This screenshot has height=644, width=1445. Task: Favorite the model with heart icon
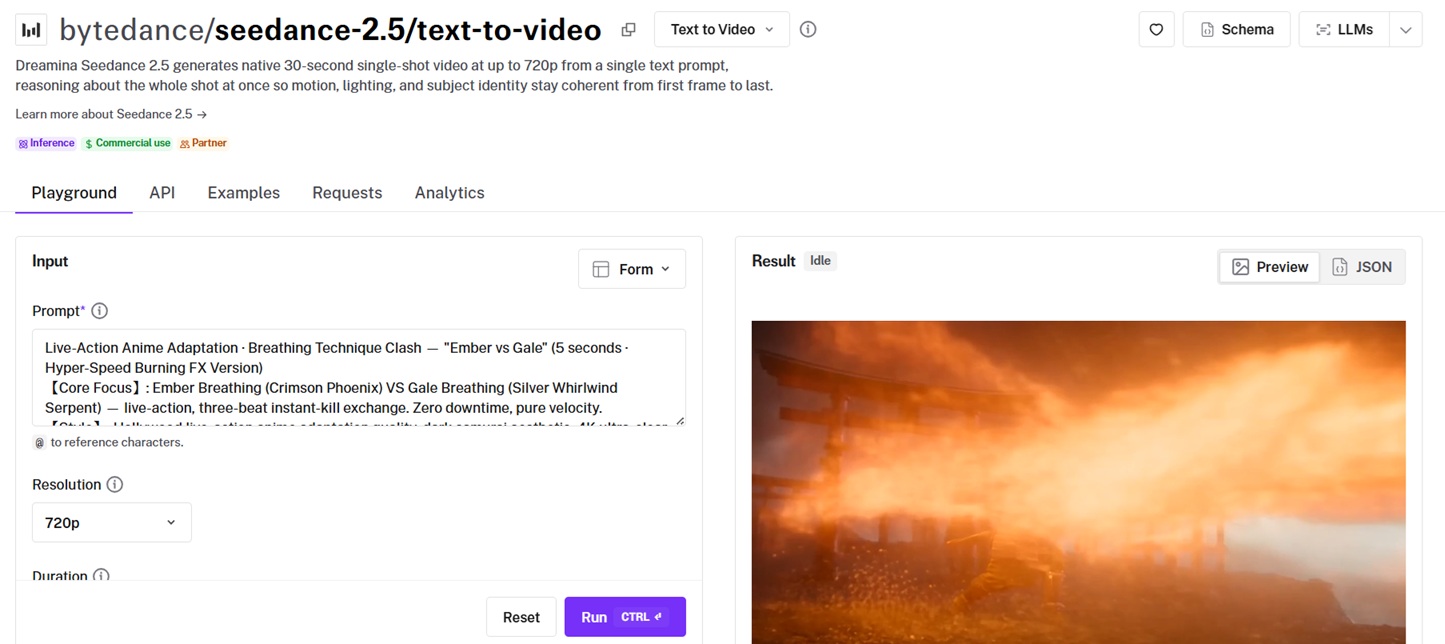pos(1156,30)
